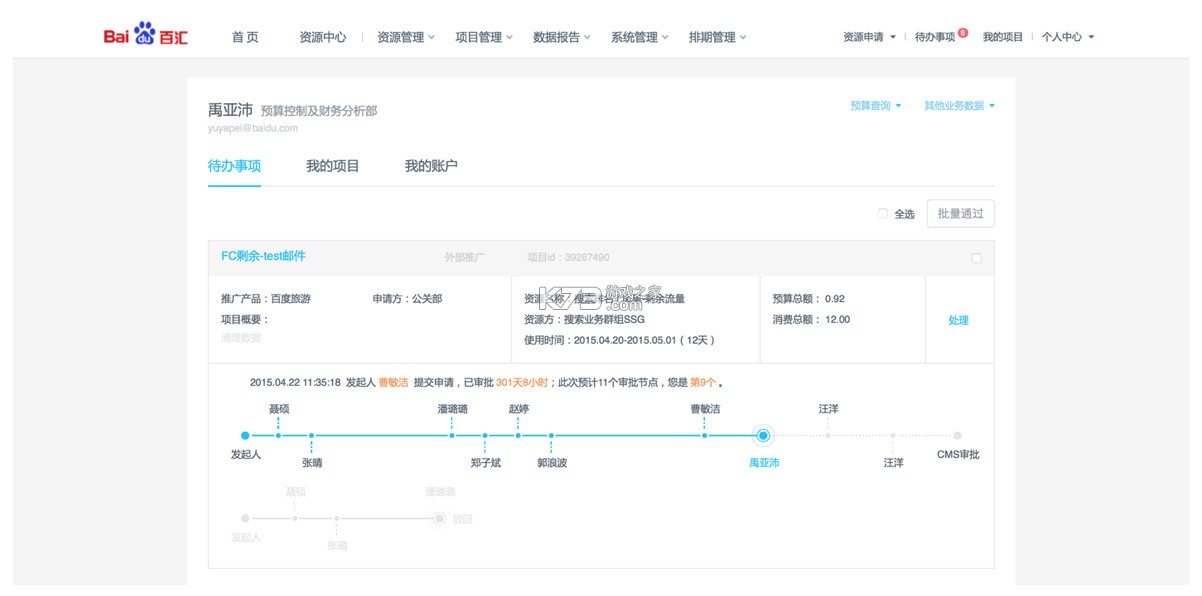Expand the 个人中心 dropdown
Screen dimensions: 1202x596
point(1068,37)
